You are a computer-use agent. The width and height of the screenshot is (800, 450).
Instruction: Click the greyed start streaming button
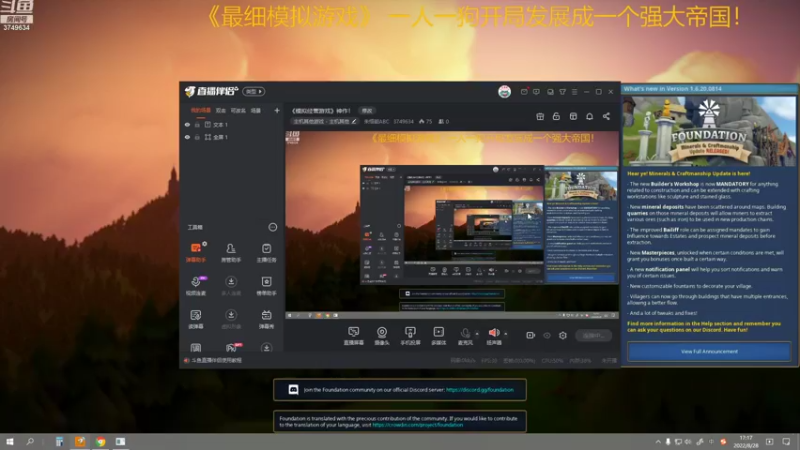(x=593, y=335)
